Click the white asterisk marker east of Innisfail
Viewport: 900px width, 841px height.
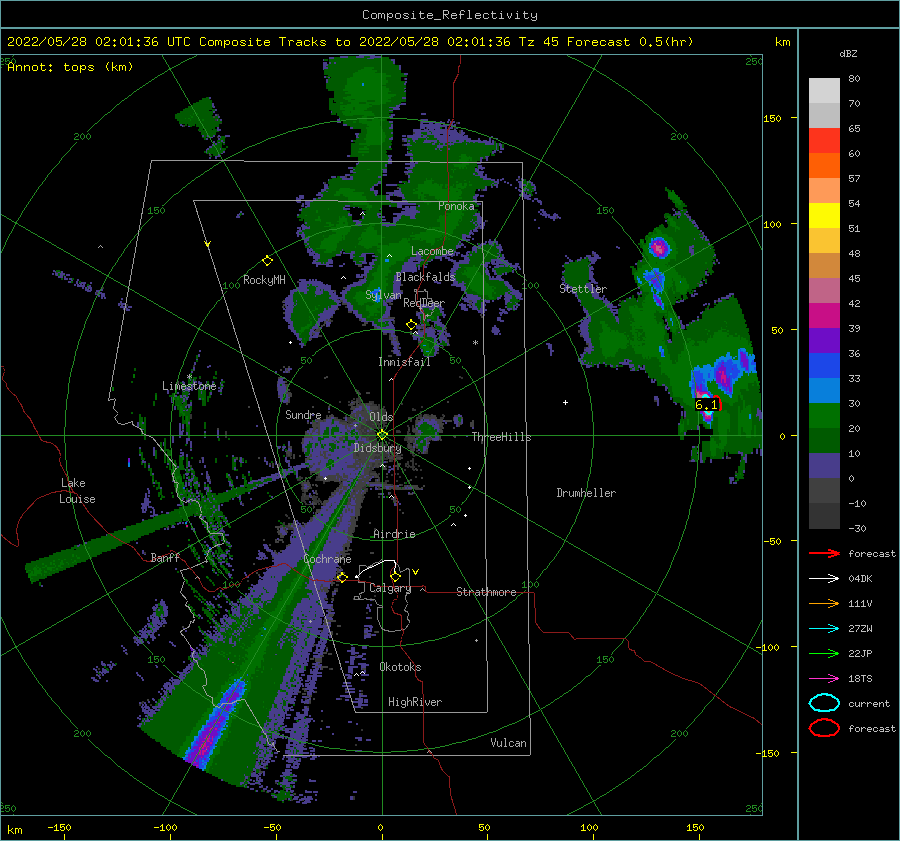(475, 343)
